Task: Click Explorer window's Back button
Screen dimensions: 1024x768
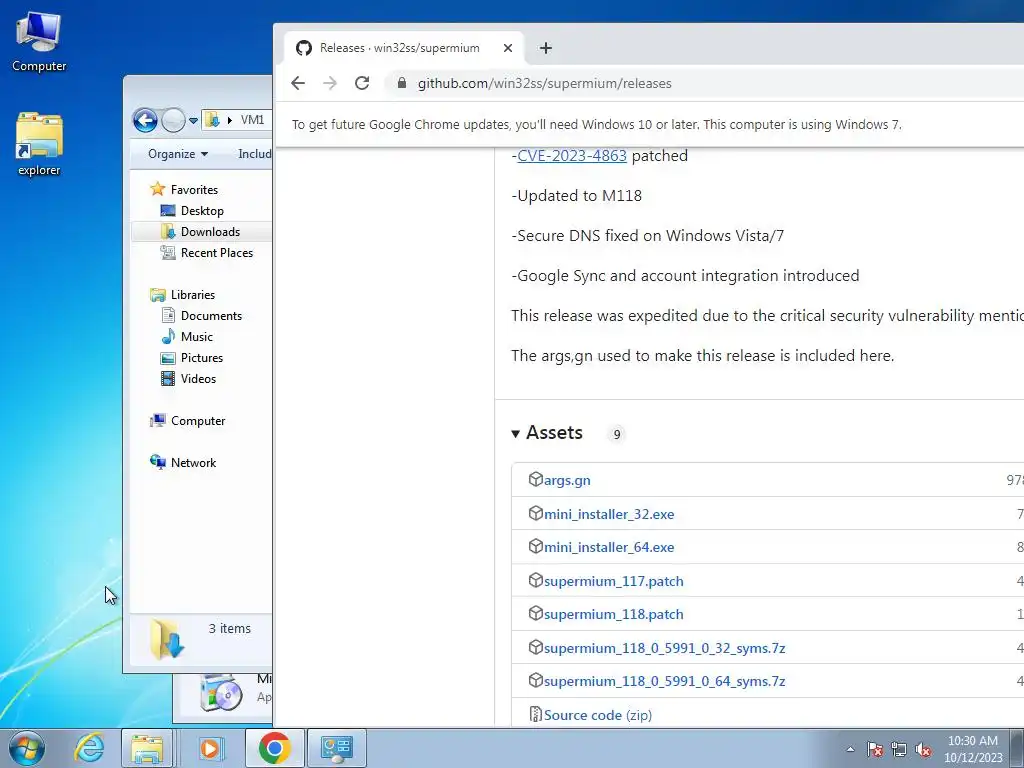Action: tap(145, 120)
